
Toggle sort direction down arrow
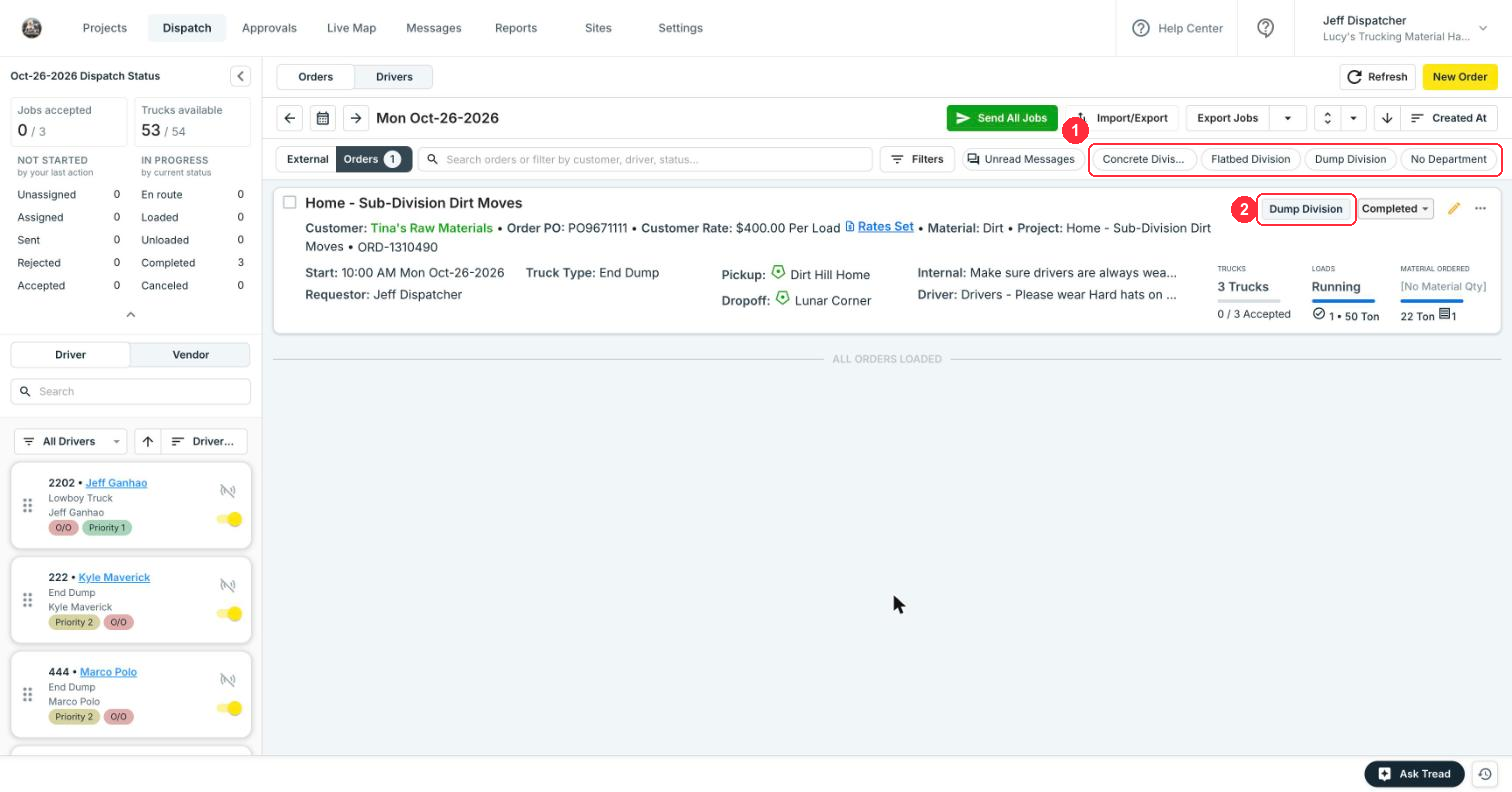tap(1387, 118)
